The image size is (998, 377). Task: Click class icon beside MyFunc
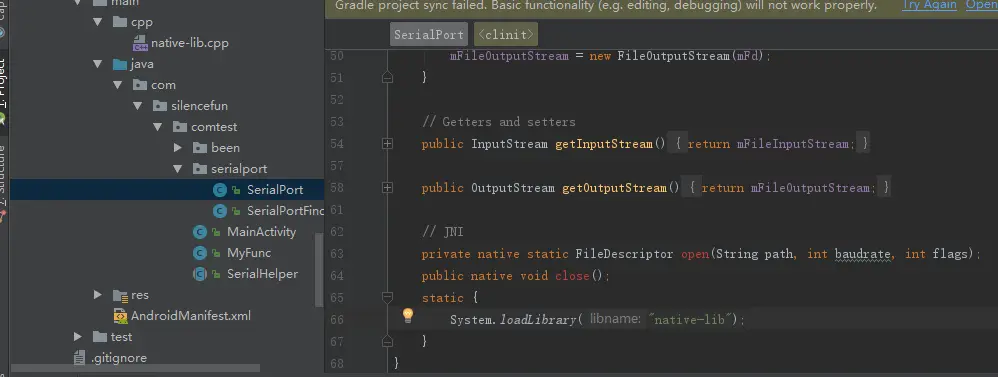pos(200,253)
